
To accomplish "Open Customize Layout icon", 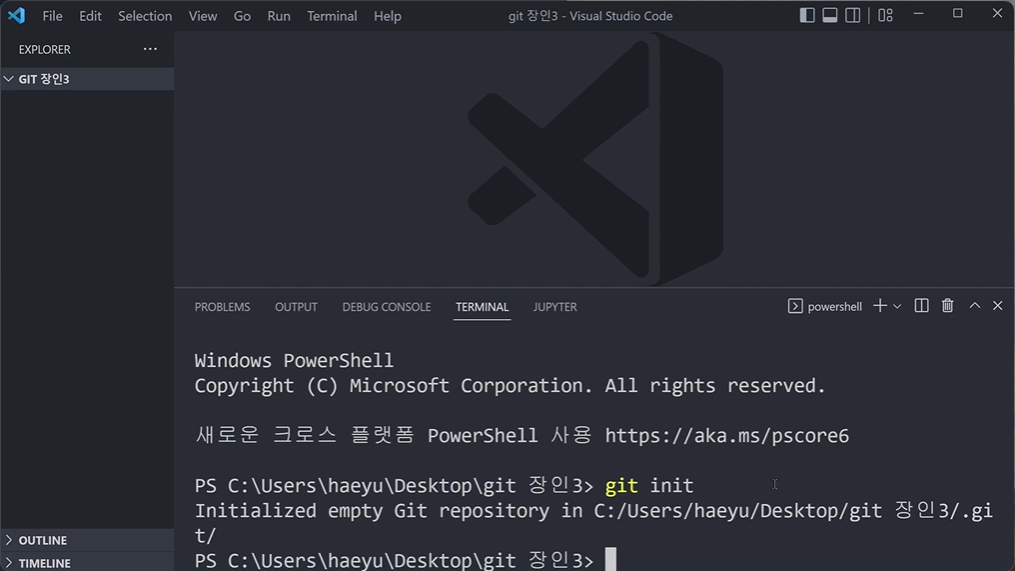I will pyautogui.click(x=886, y=15).
